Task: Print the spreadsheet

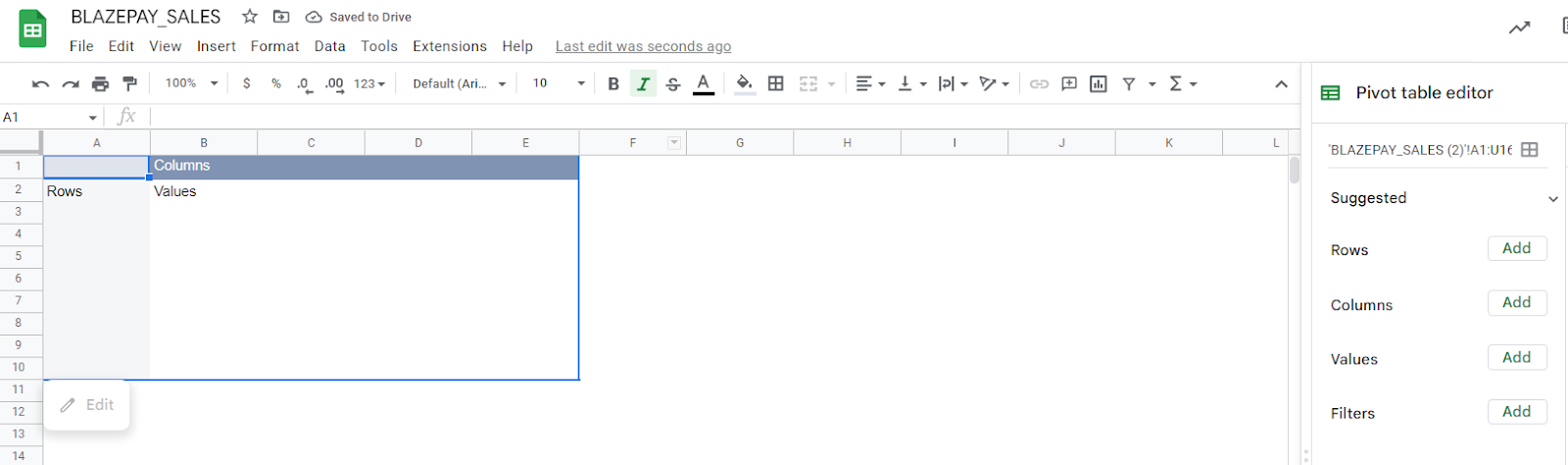Action: point(100,84)
